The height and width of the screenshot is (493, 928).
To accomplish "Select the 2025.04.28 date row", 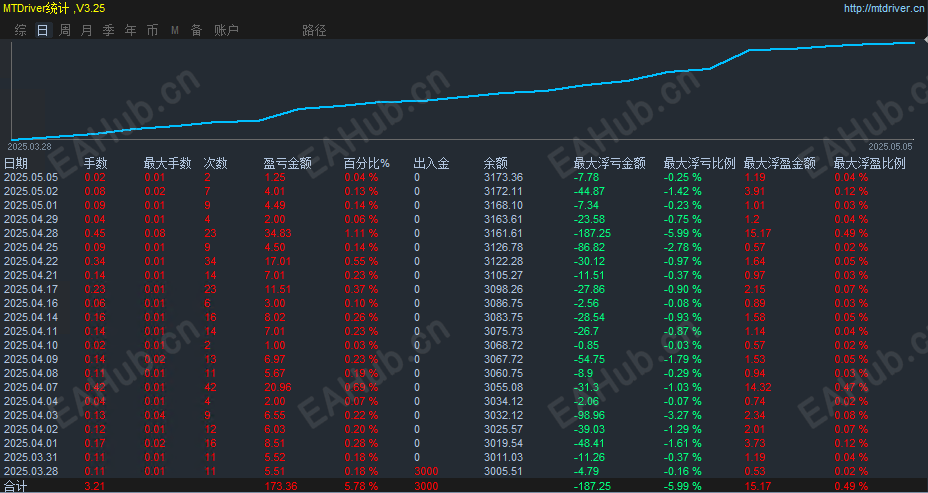I will [31, 233].
